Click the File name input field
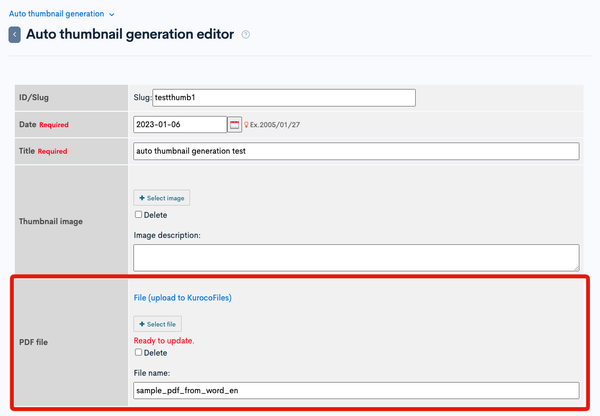The width and height of the screenshot is (600, 416). coord(356,390)
